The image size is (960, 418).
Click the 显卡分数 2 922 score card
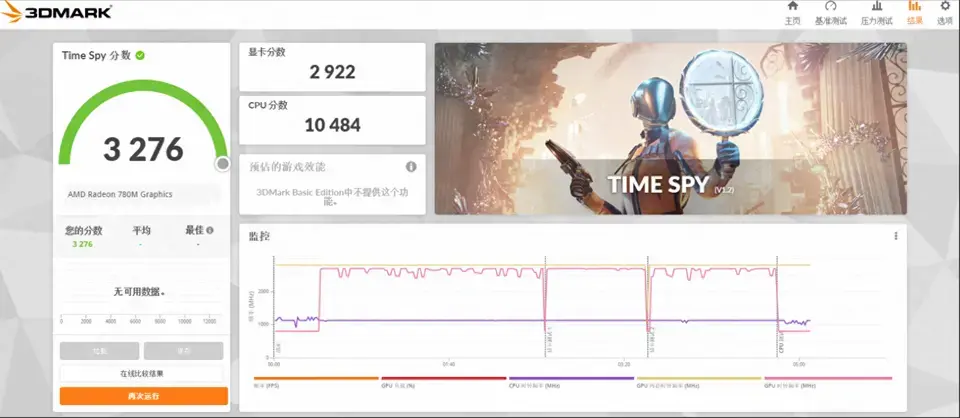click(332, 67)
